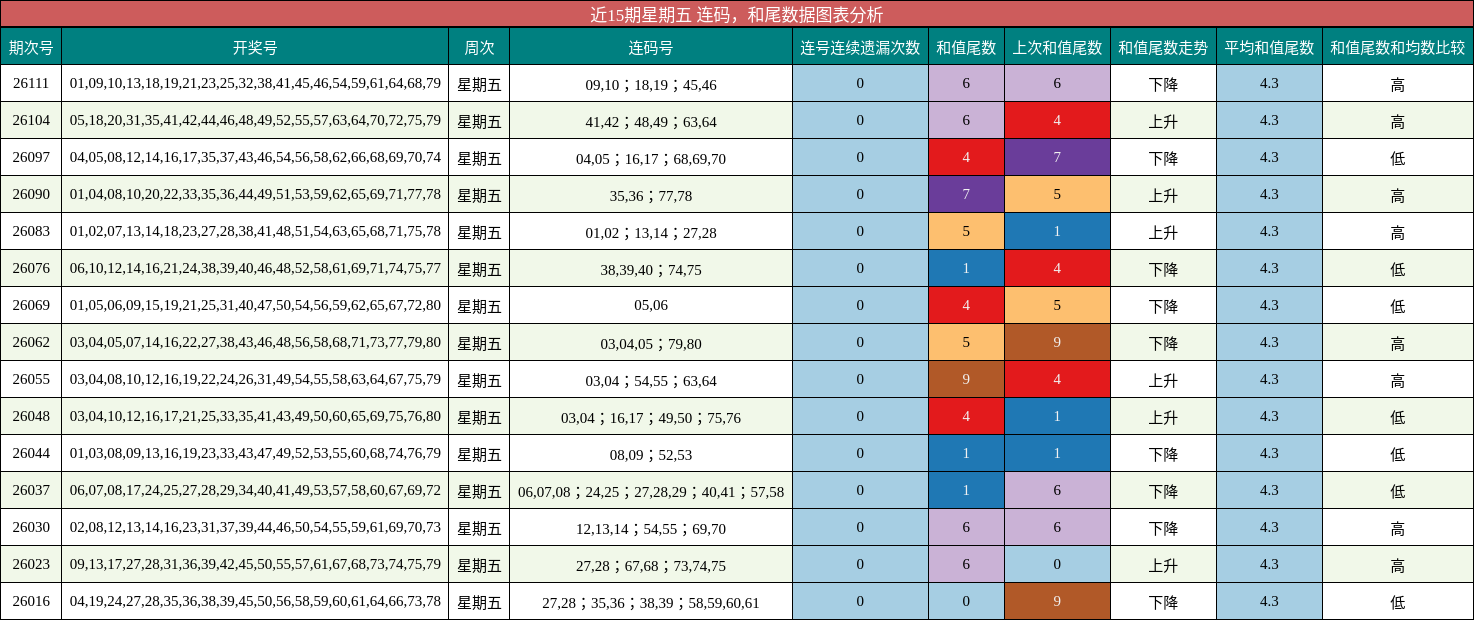This screenshot has width=1474, height=620.
Task: Click the 和值尾数 column header
Action: [x=966, y=47]
